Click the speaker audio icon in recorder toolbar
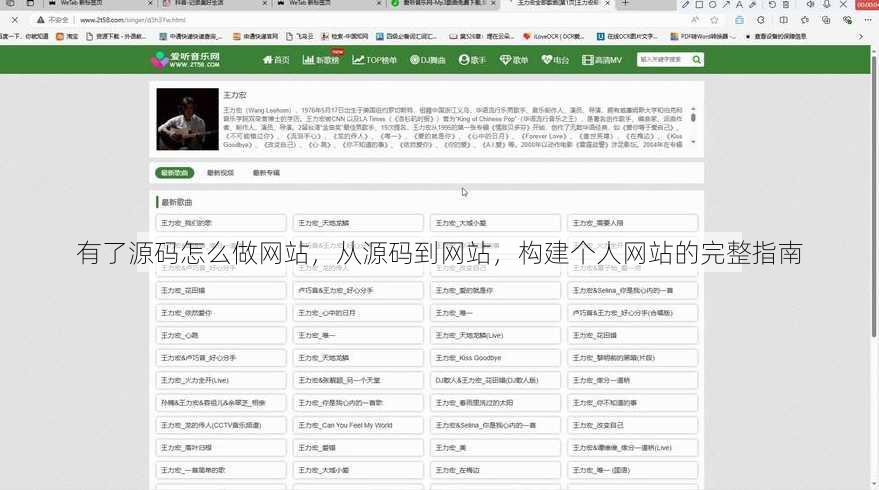The height and width of the screenshot is (490, 879). click(x=811, y=4)
